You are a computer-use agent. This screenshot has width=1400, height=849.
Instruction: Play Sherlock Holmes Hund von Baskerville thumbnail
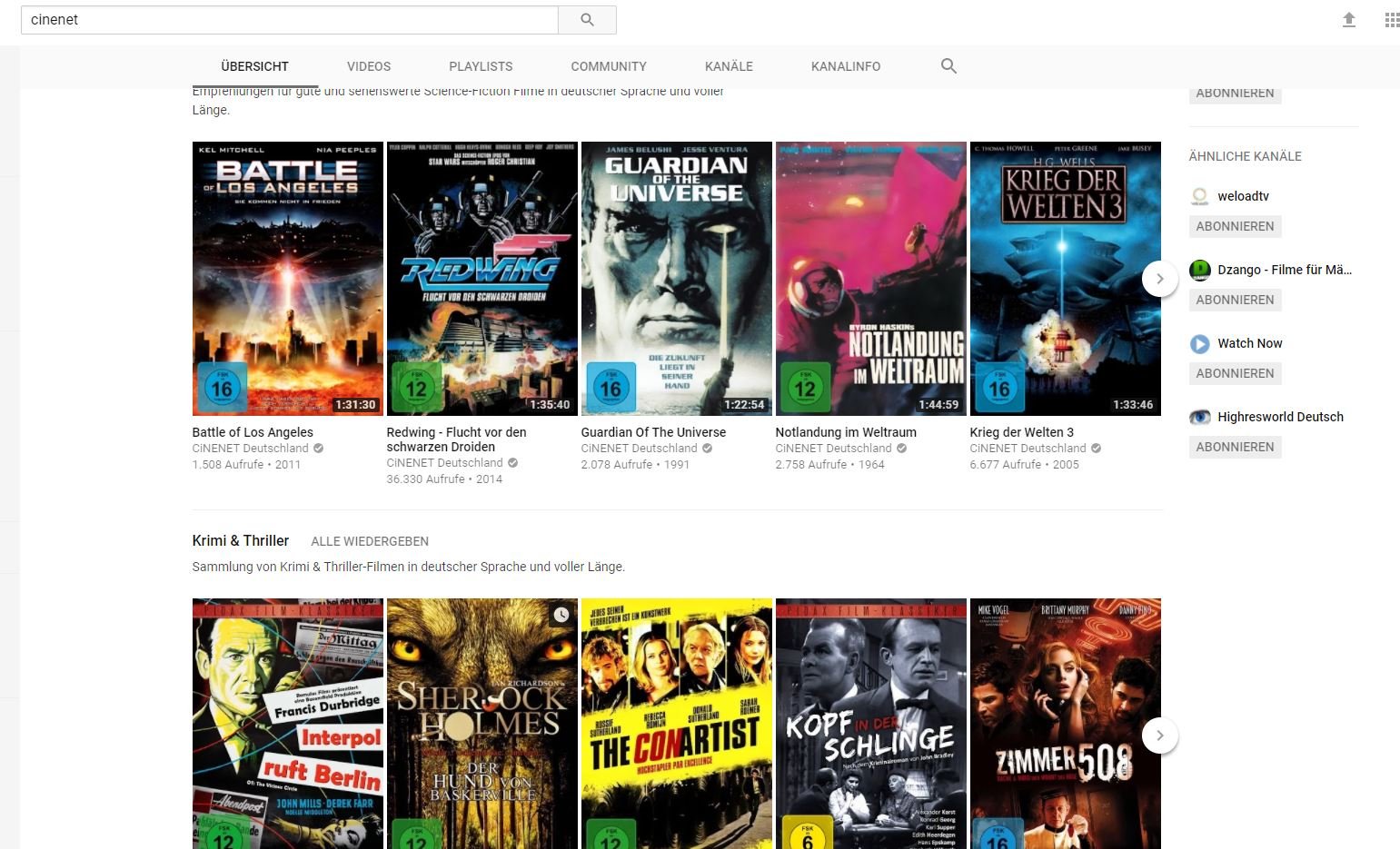pyautogui.click(x=482, y=724)
